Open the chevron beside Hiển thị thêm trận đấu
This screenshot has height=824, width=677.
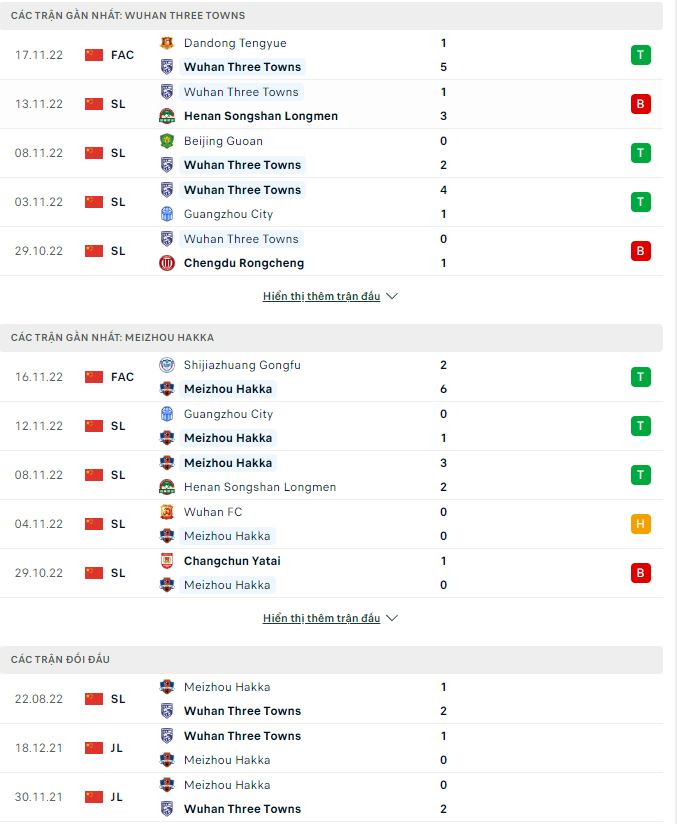coord(391,296)
